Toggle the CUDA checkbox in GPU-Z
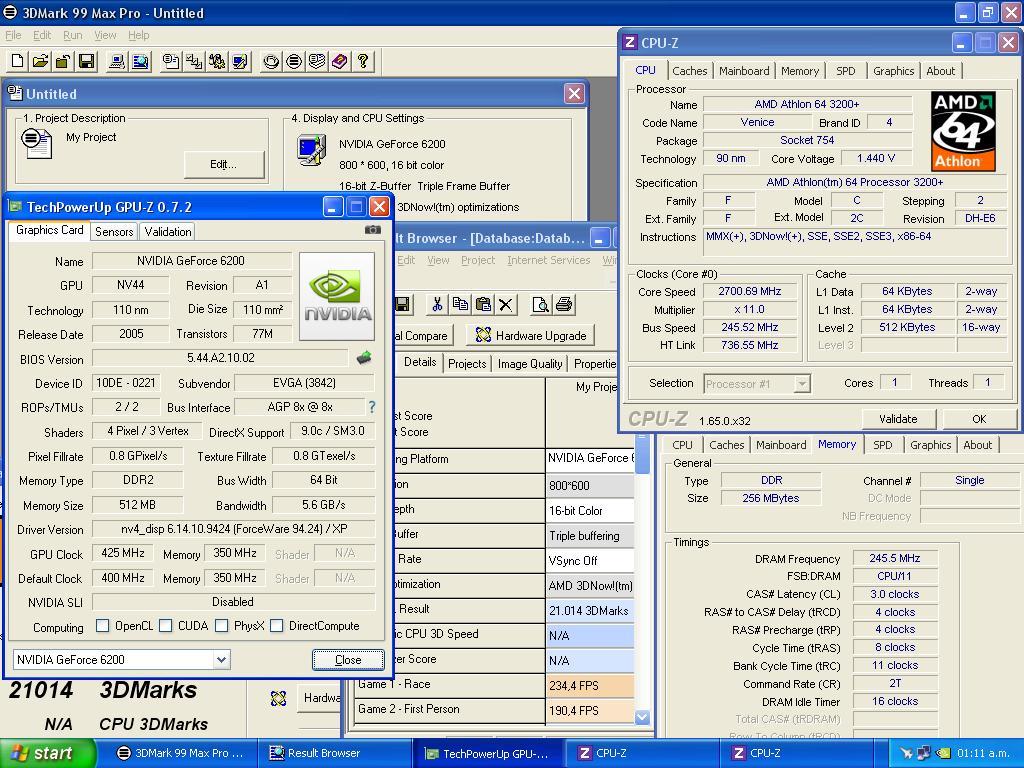Screen dimensions: 1024x768 [165, 626]
